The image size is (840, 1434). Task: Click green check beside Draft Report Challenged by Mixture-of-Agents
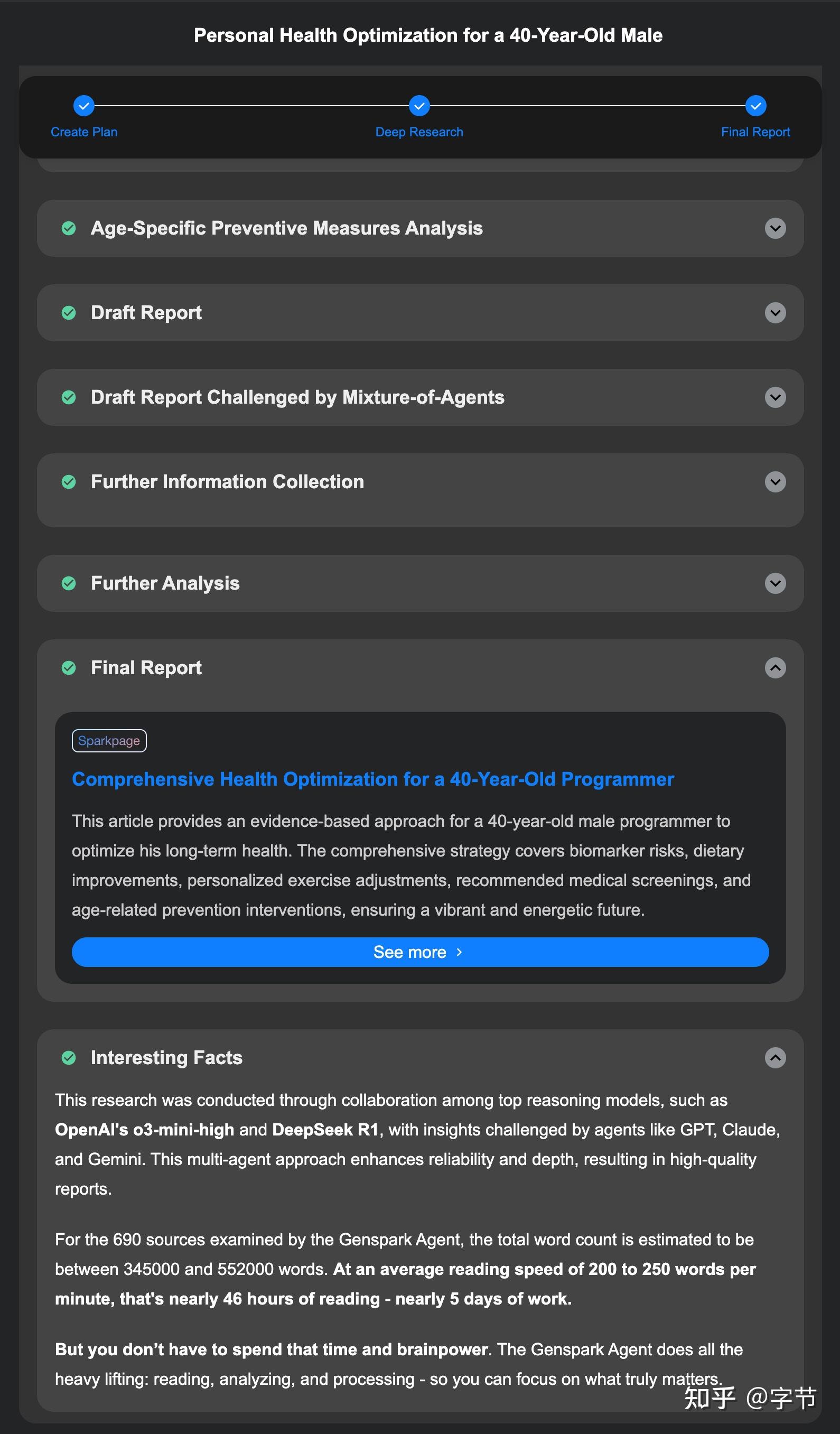(x=69, y=397)
